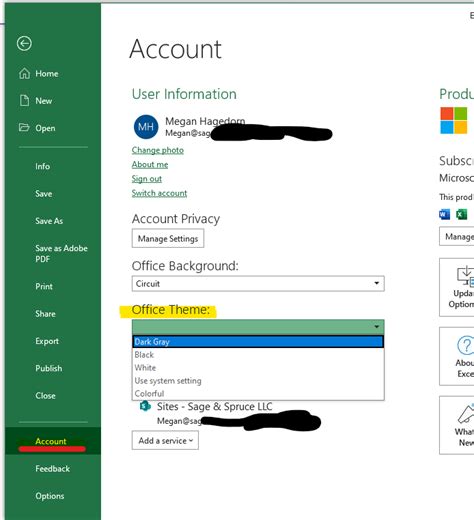
Task: Click the SharePoint Sites icon
Action: coord(145,406)
